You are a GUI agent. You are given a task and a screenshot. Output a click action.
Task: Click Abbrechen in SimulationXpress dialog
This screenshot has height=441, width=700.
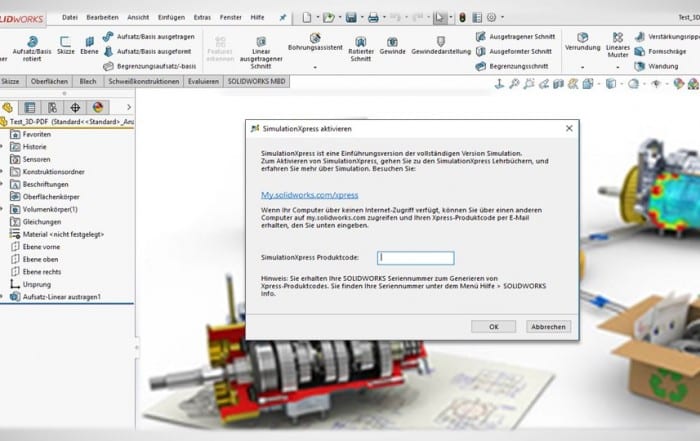tap(548, 327)
